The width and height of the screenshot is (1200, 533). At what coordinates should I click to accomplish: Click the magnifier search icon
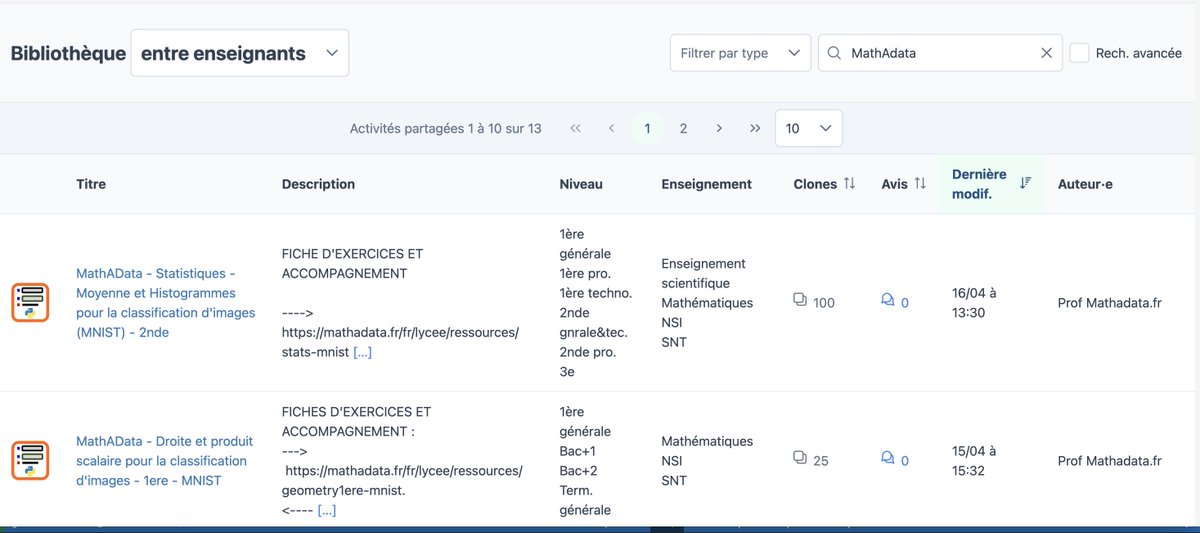[x=834, y=53]
